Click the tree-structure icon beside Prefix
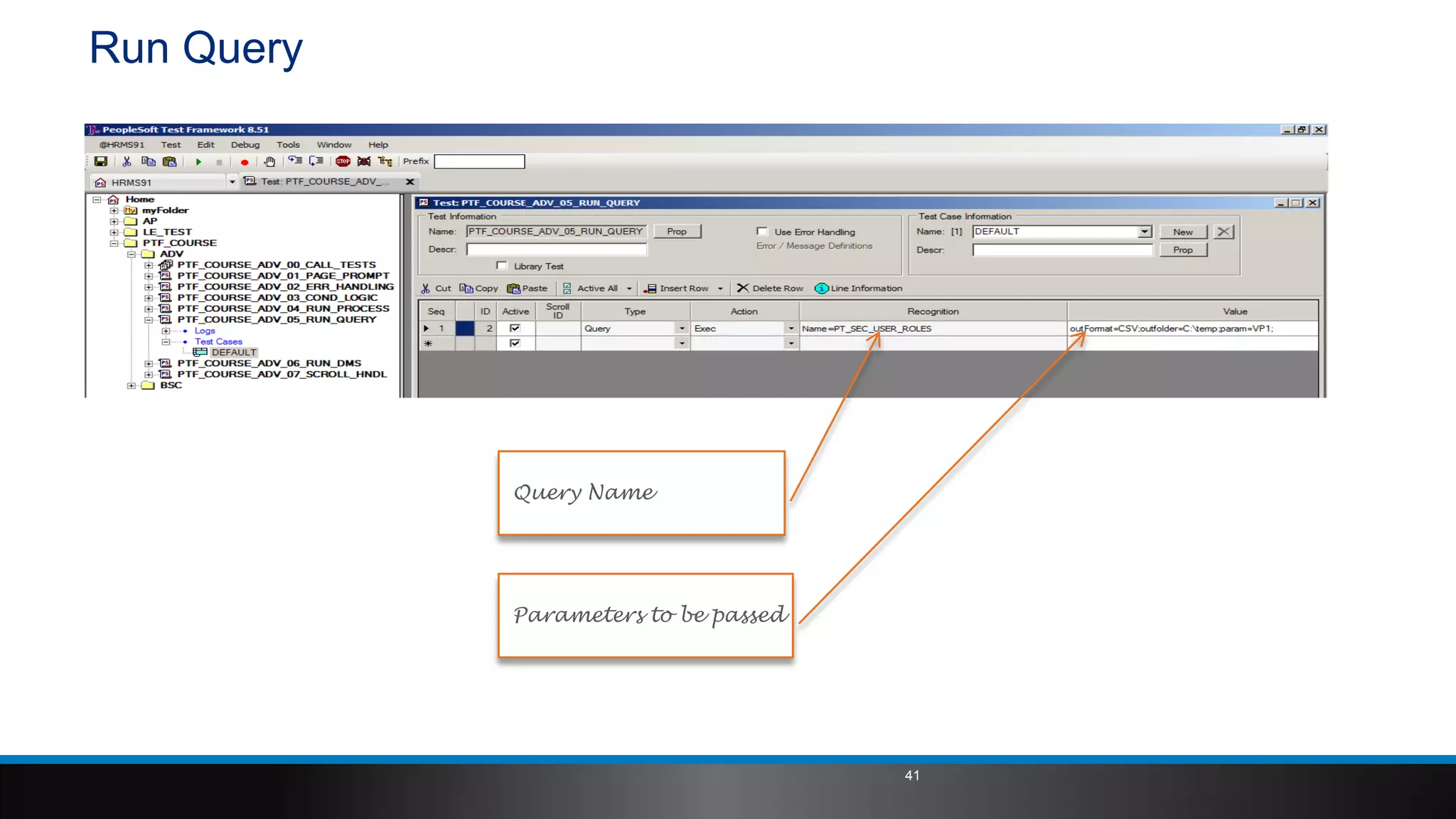This screenshot has width=1456, height=819. tap(385, 161)
